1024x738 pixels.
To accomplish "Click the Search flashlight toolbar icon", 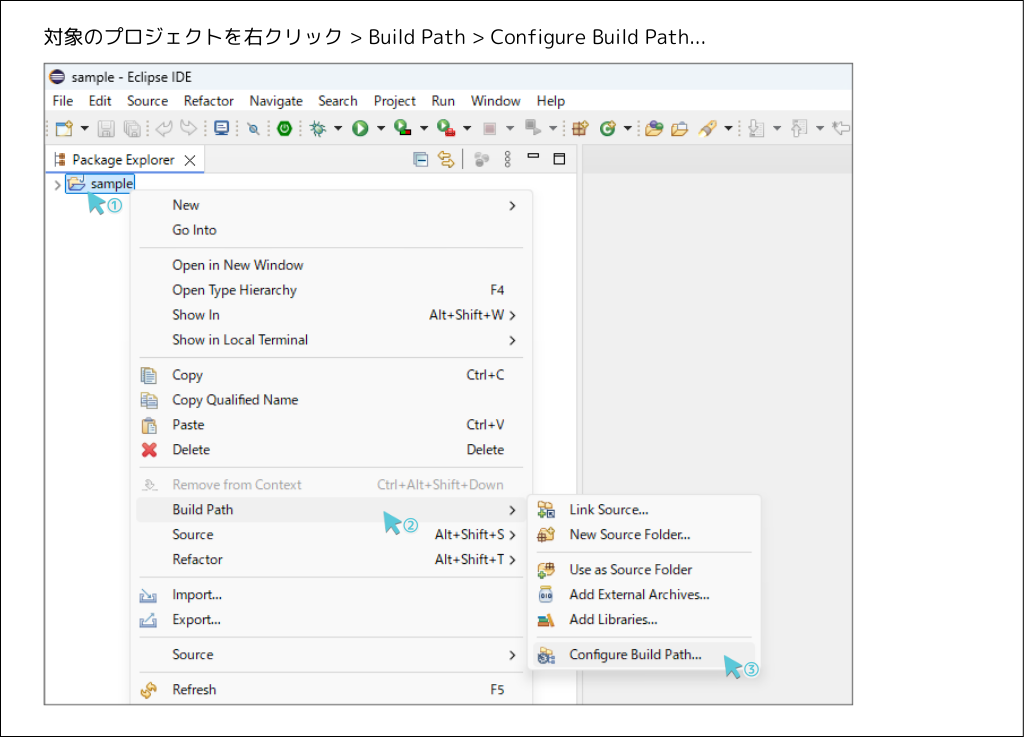I will tap(707, 129).
